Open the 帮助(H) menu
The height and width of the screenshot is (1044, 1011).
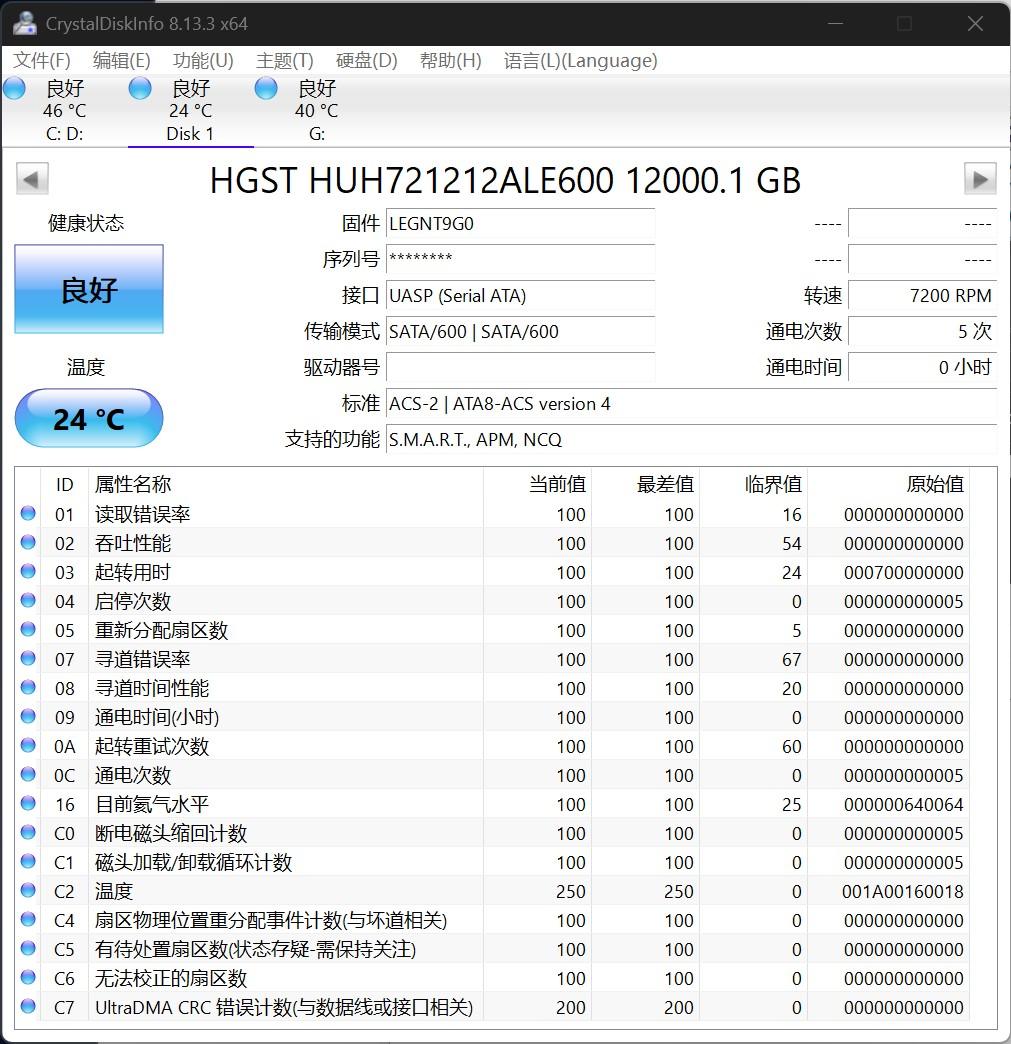pos(450,61)
